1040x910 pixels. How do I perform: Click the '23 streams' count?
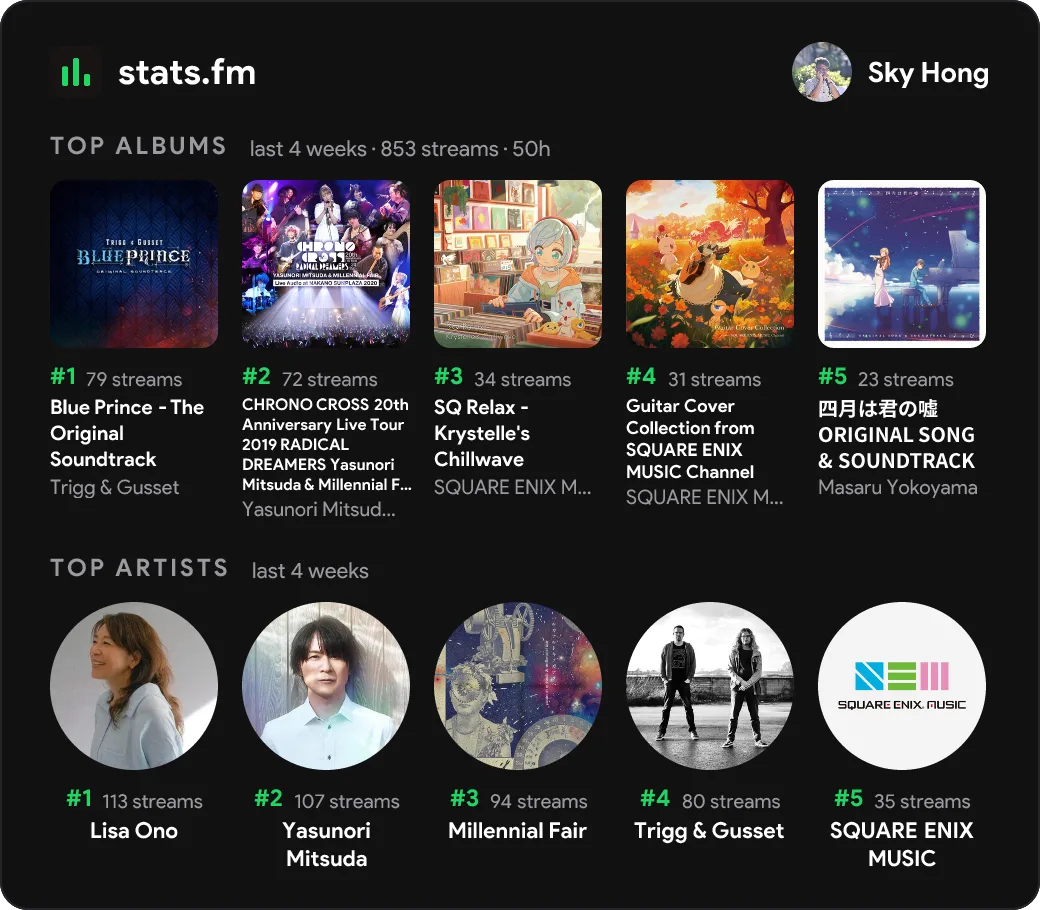click(x=906, y=379)
